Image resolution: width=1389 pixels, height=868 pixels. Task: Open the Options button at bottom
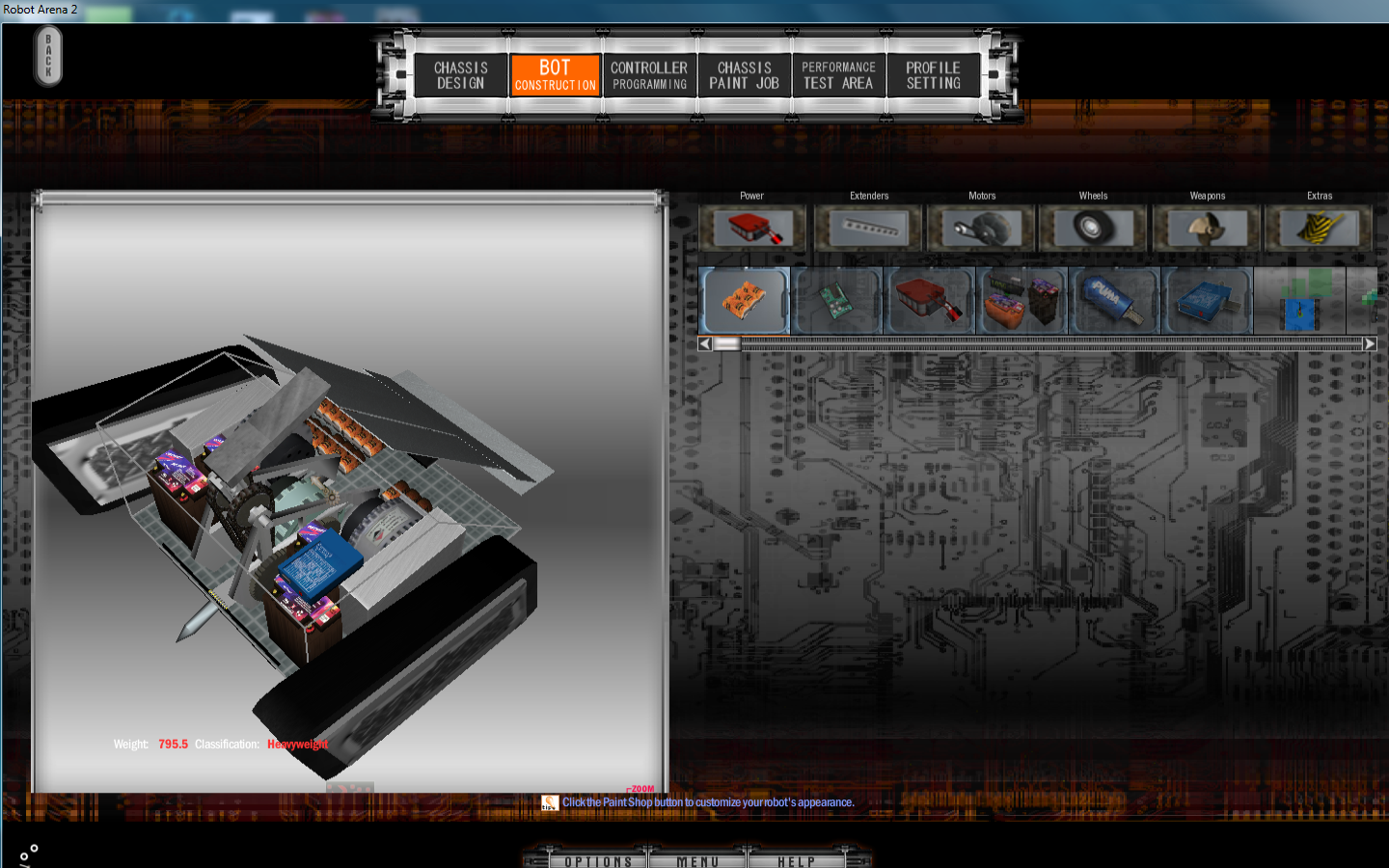[x=598, y=861]
